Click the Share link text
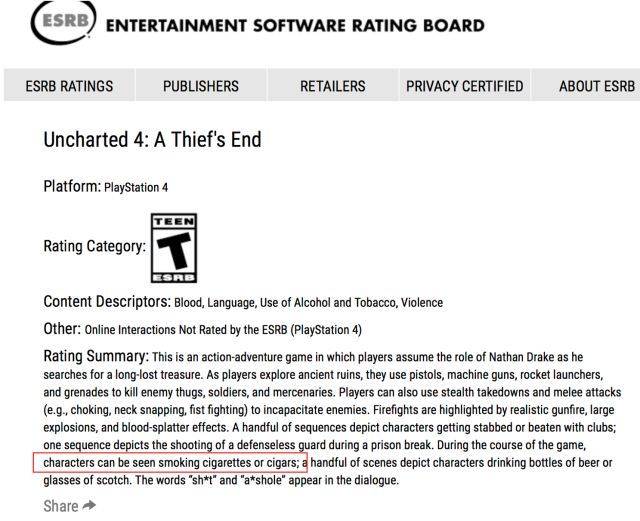The width and height of the screenshot is (640, 521). tap(60, 506)
